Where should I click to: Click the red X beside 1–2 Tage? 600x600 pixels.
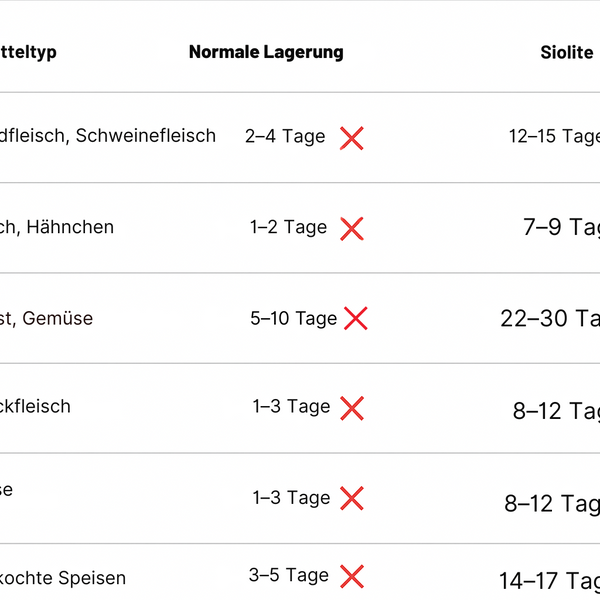point(352,229)
